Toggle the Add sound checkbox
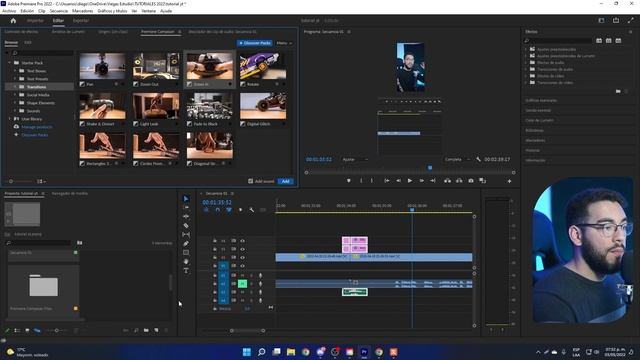The height and width of the screenshot is (360, 640). point(251,181)
